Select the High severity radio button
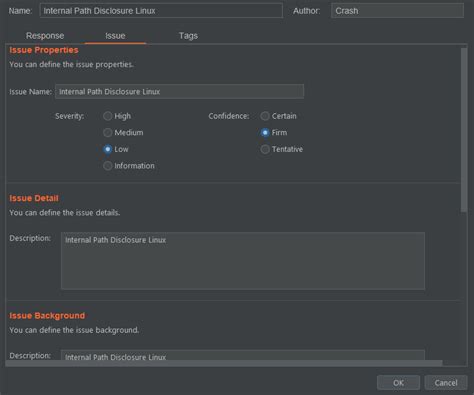 [107, 116]
